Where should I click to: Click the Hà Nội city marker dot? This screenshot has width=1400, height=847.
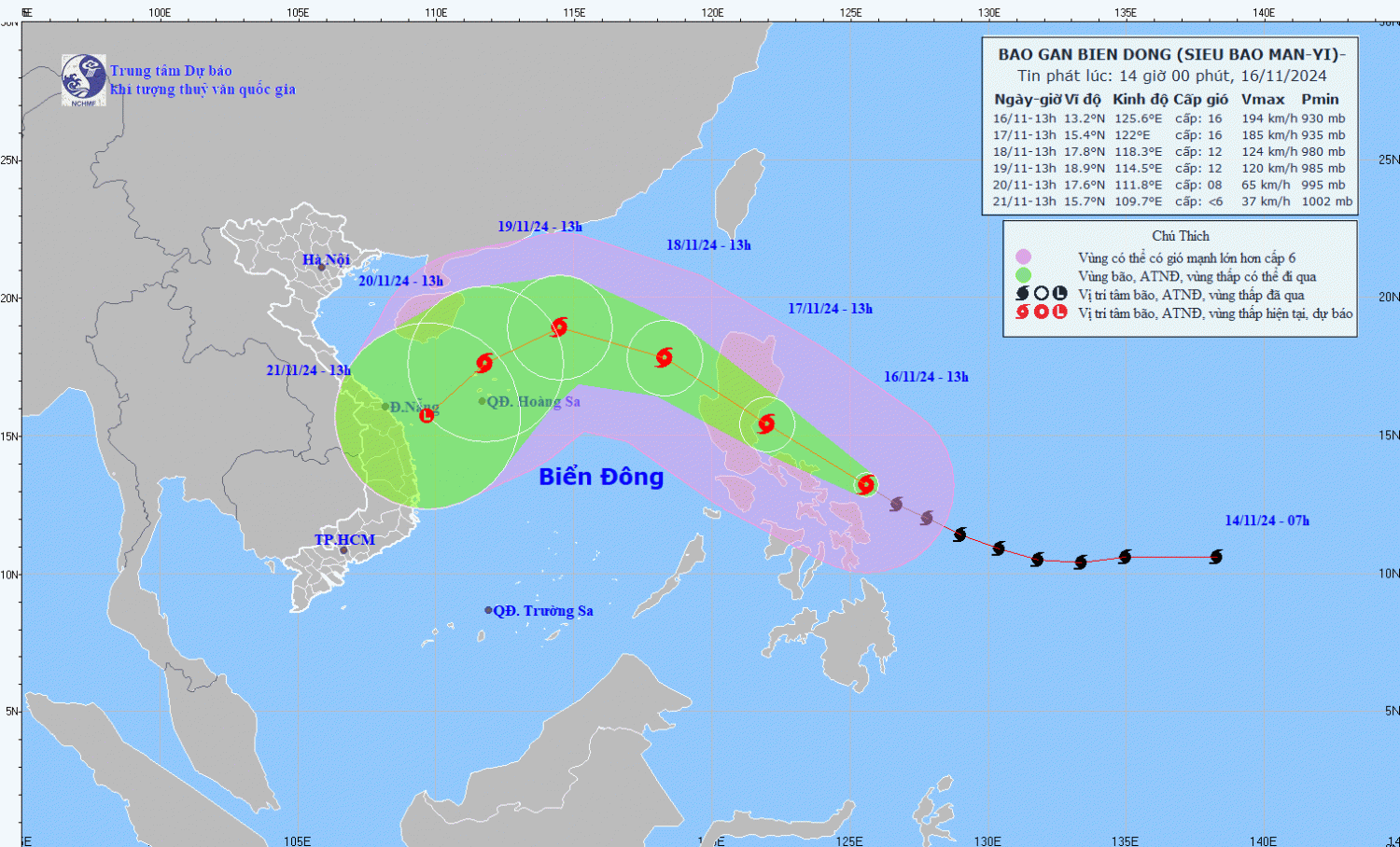(x=322, y=268)
